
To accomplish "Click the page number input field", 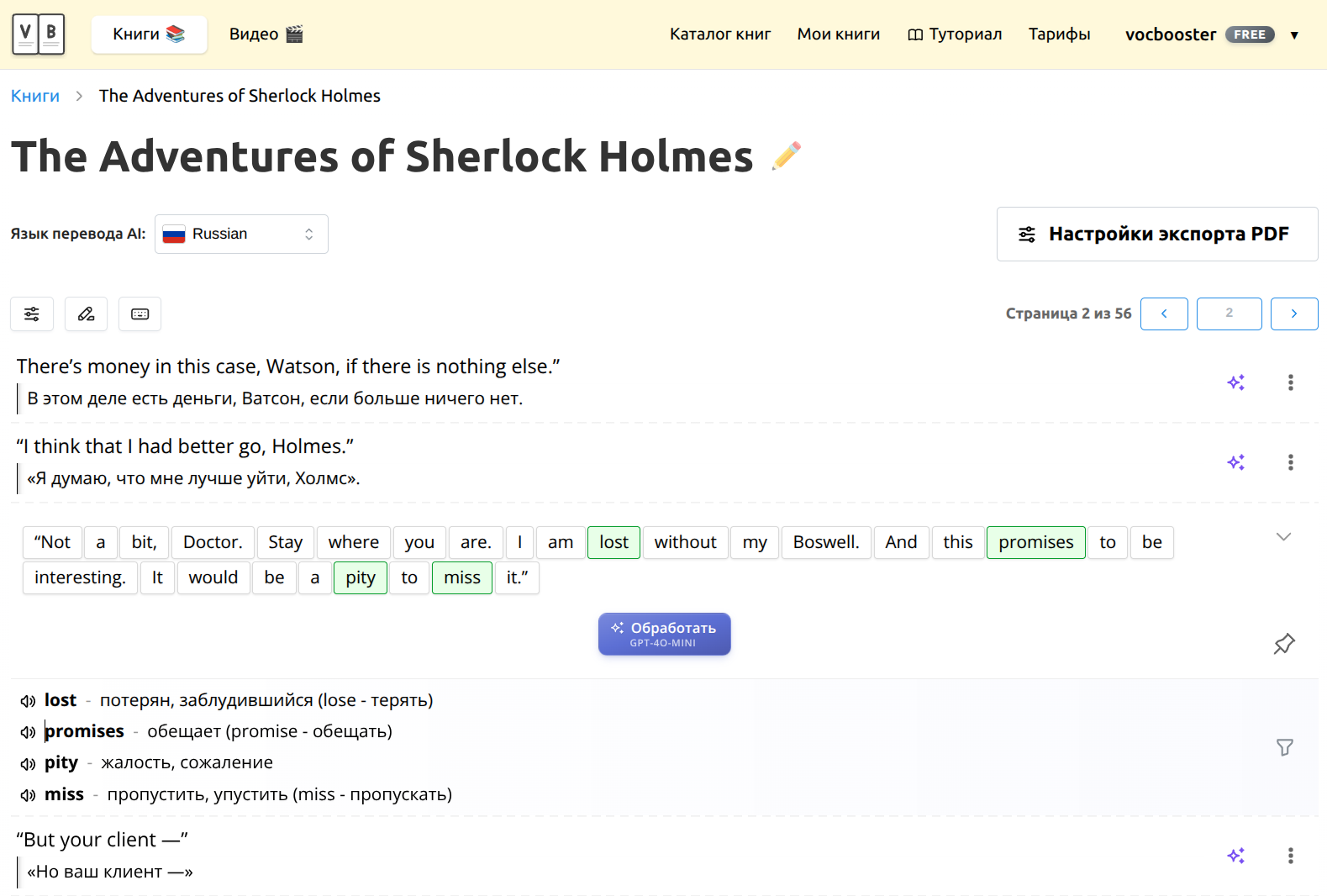I will 1229,314.
